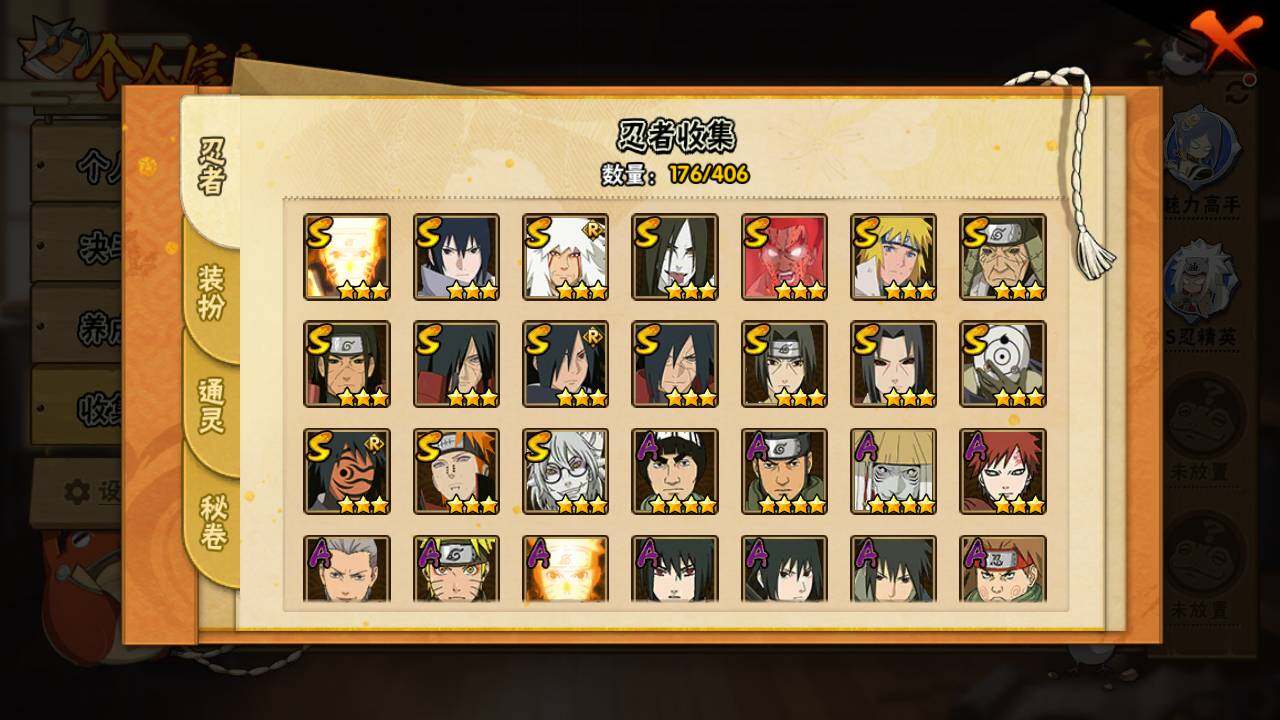
Task: Choose the elderly Third Hokage S-rank portrait
Action: click(1003, 257)
